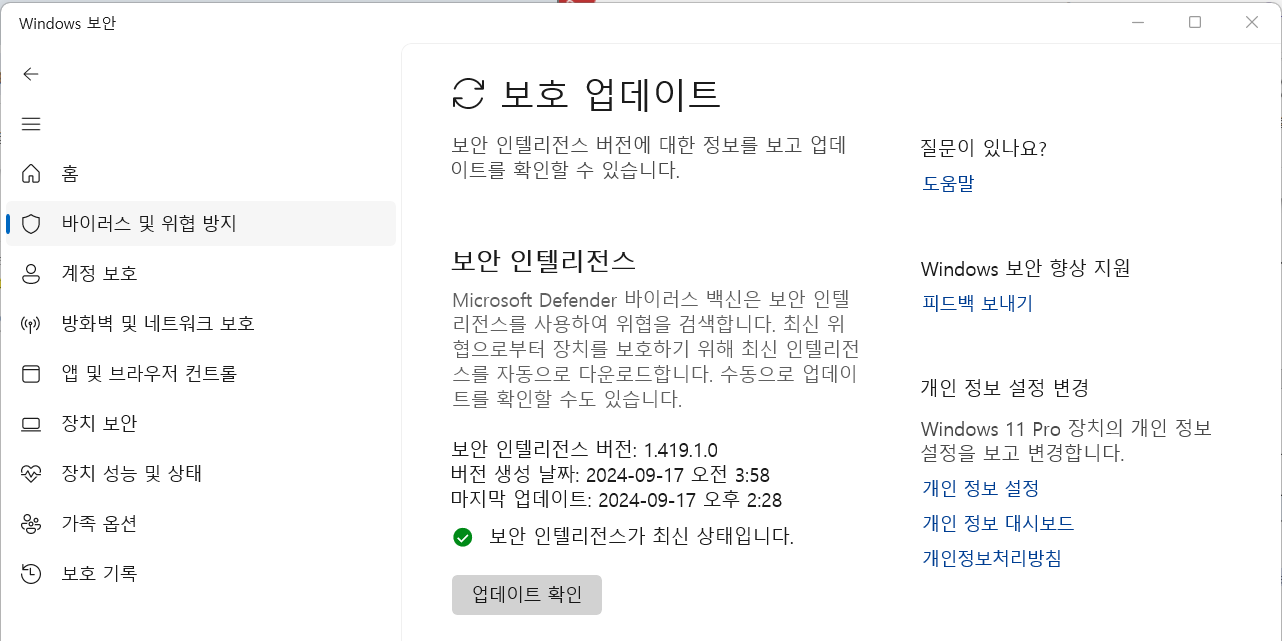
Task: Click the heart monitor icon for 장치 성능 및 상태
Action: pyautogui.click(x=31, y=474)
